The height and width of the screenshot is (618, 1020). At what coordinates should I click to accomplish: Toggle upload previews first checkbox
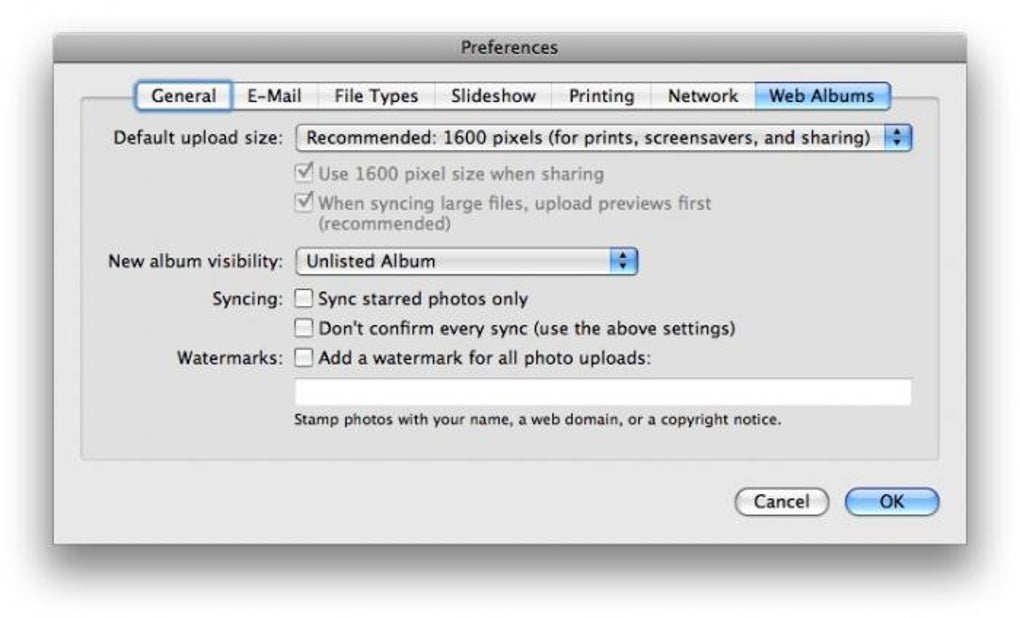(304, 202)
